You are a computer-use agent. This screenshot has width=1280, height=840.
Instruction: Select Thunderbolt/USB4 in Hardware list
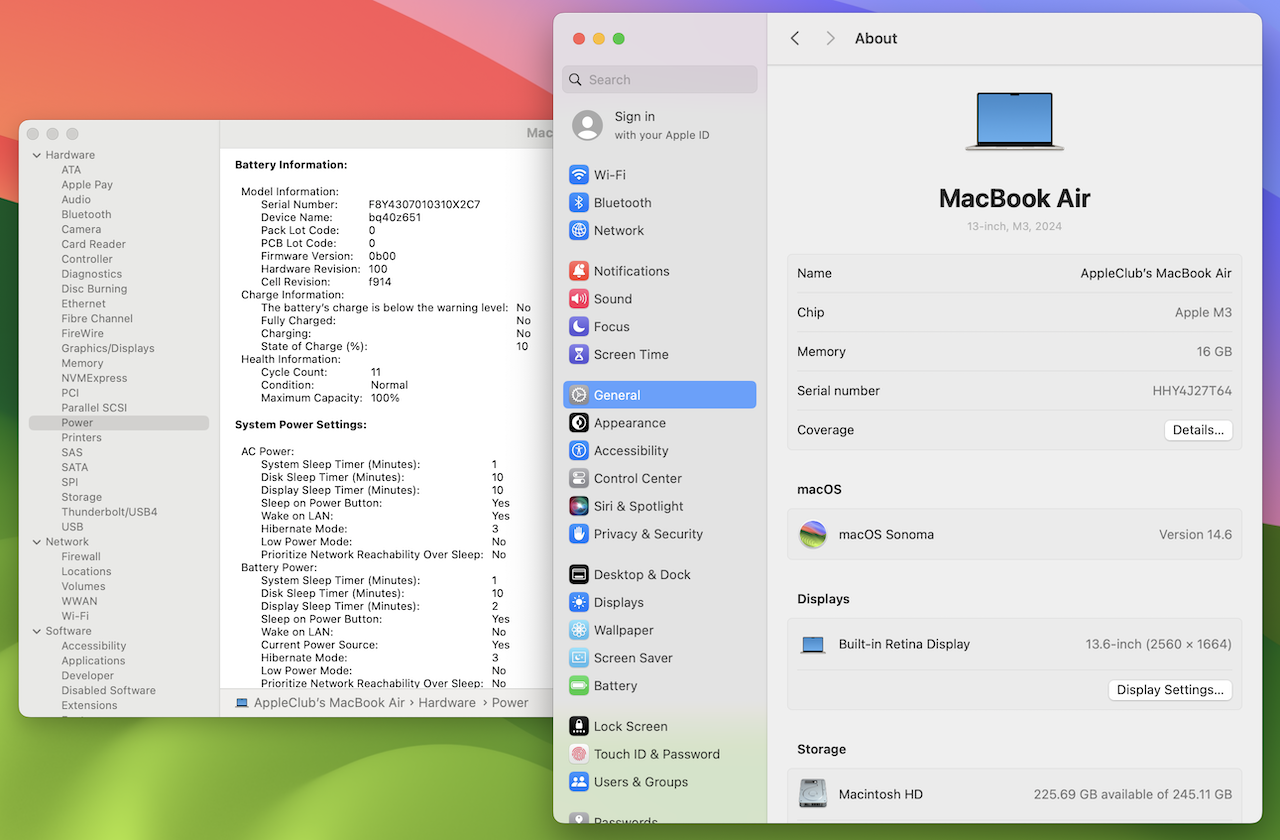[109, 512]
